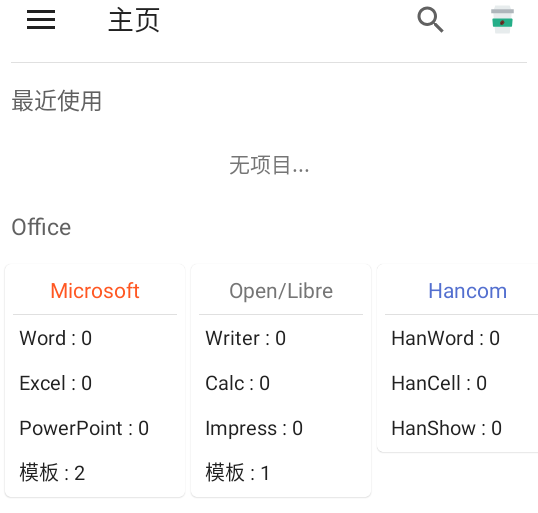Select the 主页 title text

(x=134, y=20)
